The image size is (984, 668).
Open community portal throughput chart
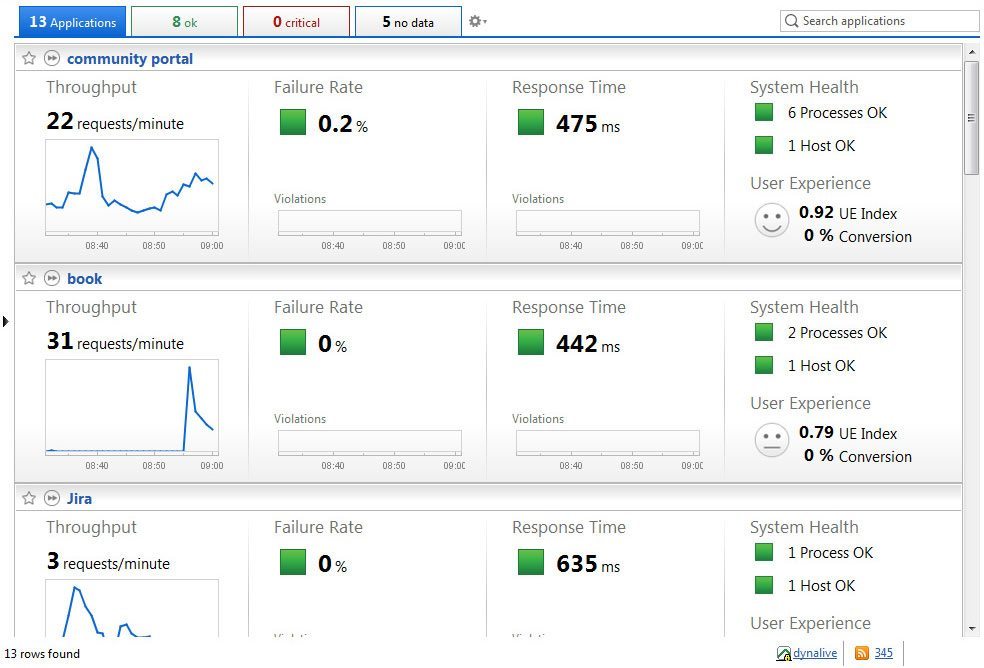tap(132, 187)
